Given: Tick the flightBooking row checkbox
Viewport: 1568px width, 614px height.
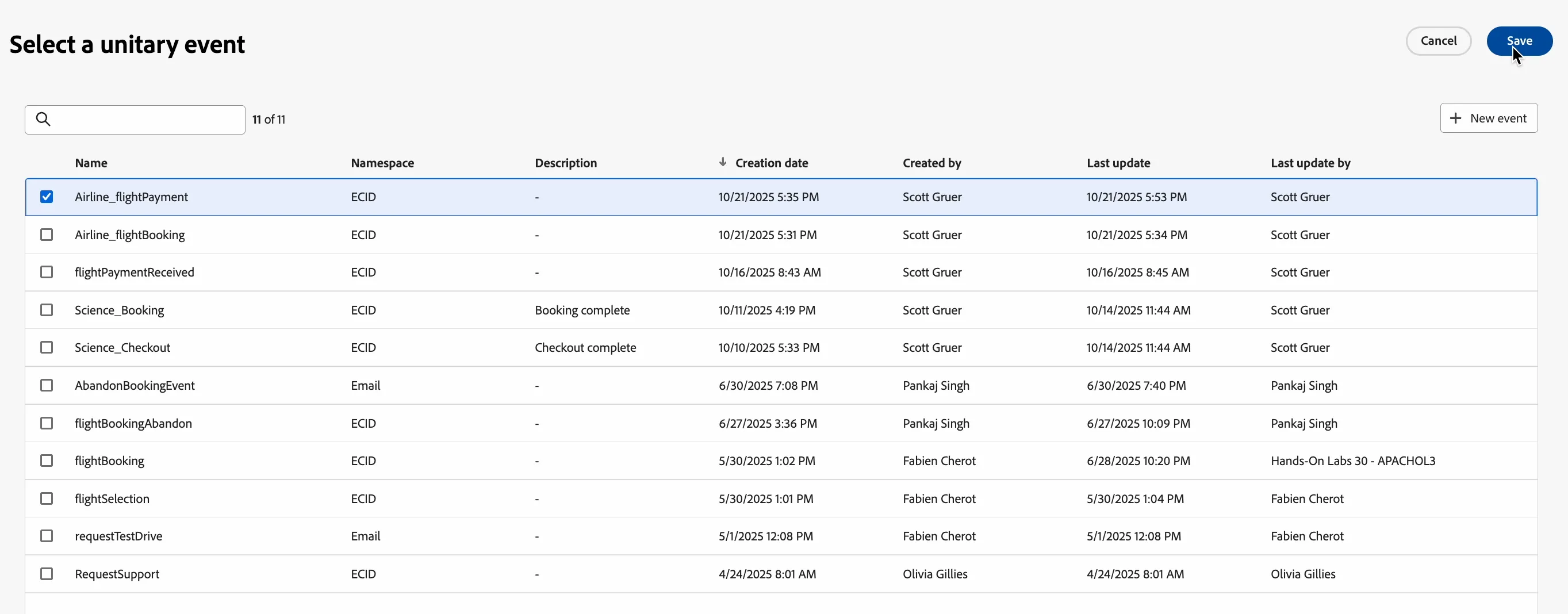Looking at the screenshot, I should click(x=46, y=460).
